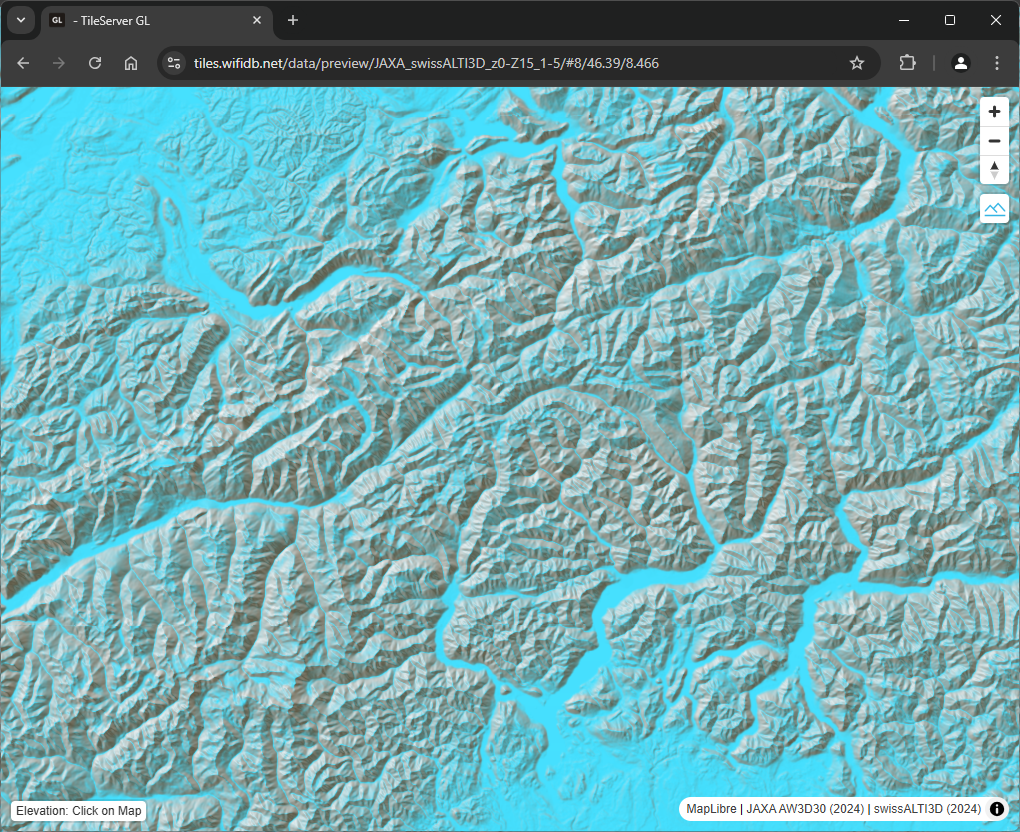Open the JAXA AW3D30 (2024) link

coord(804,809)
